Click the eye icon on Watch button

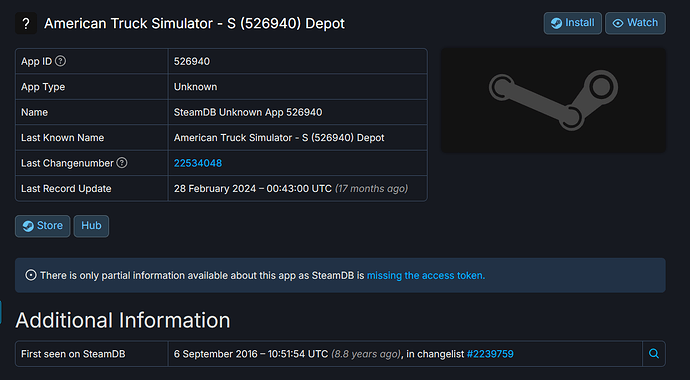coord(618,23)
